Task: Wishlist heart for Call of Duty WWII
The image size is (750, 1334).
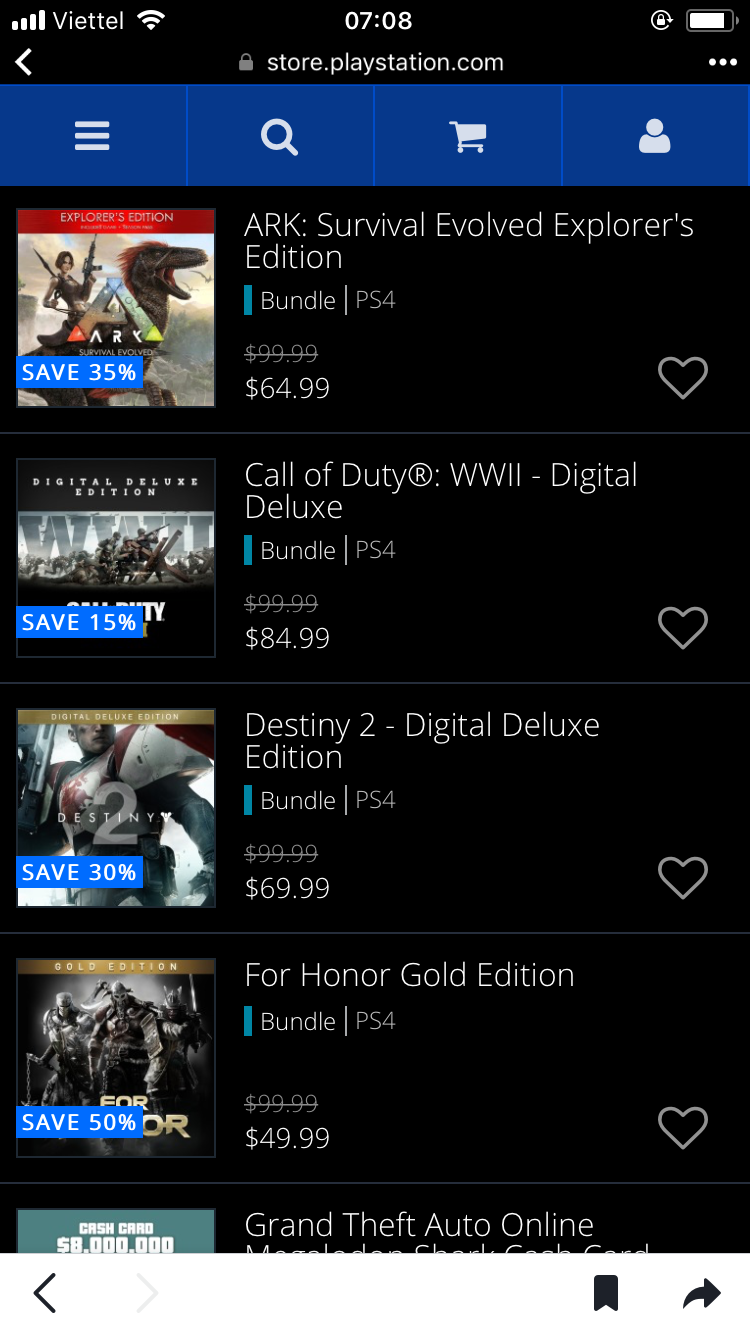Action: pyautogui.click(x=683, y=627)
